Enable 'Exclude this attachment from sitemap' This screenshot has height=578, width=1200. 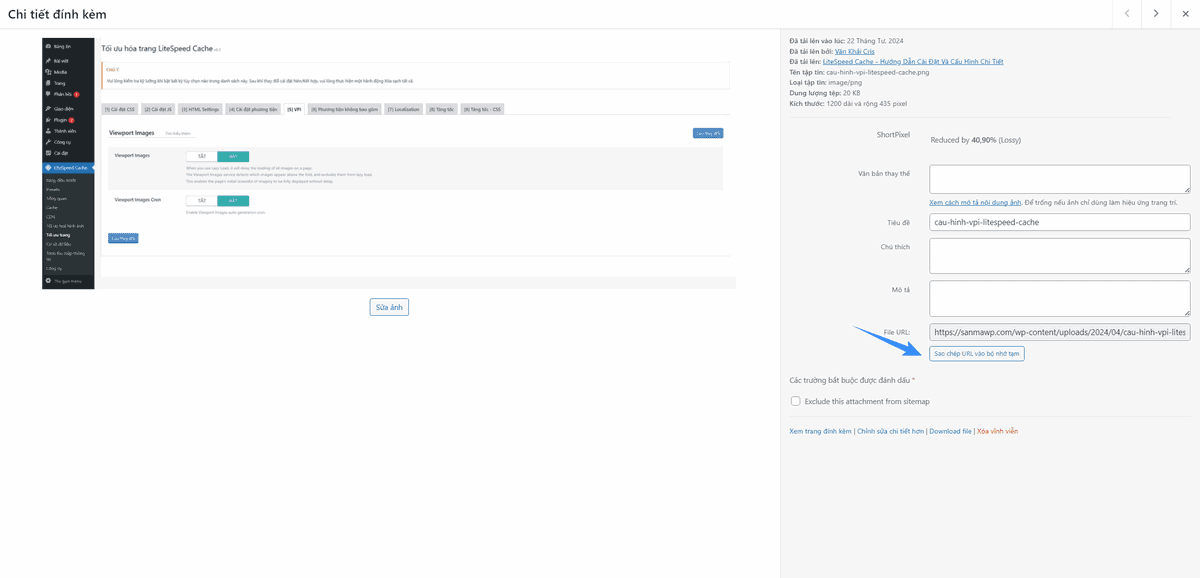[796, 401]
